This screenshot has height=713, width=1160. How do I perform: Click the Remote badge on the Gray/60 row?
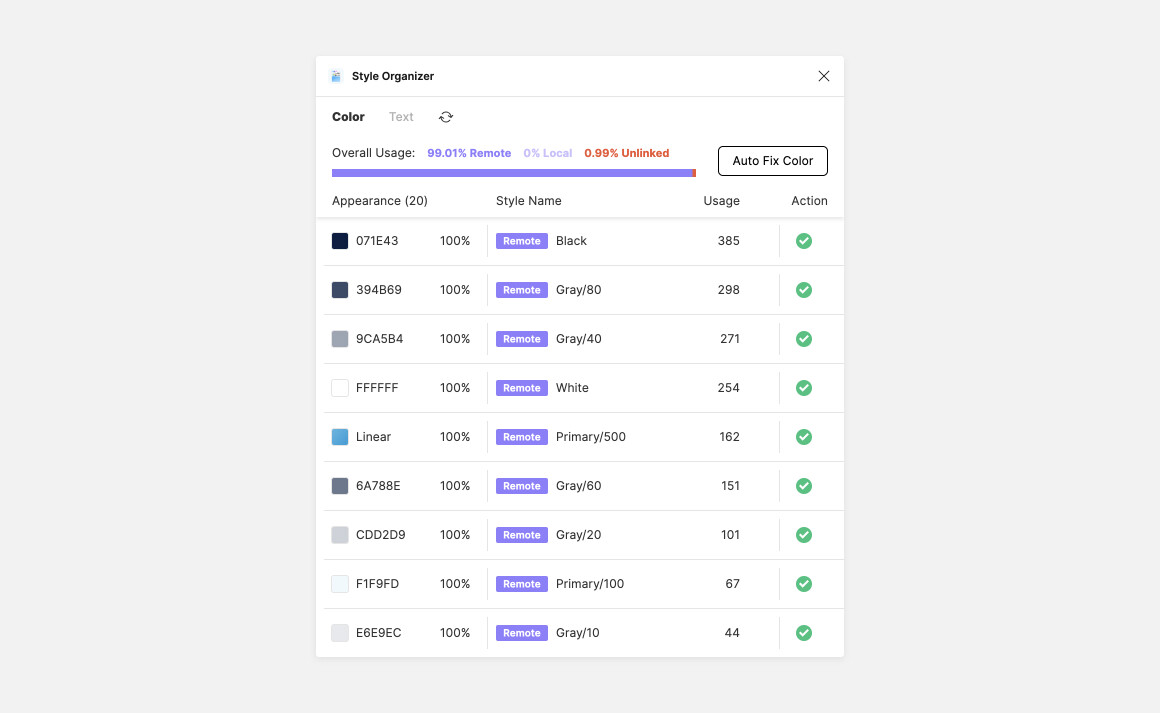[x=521, y=486]
